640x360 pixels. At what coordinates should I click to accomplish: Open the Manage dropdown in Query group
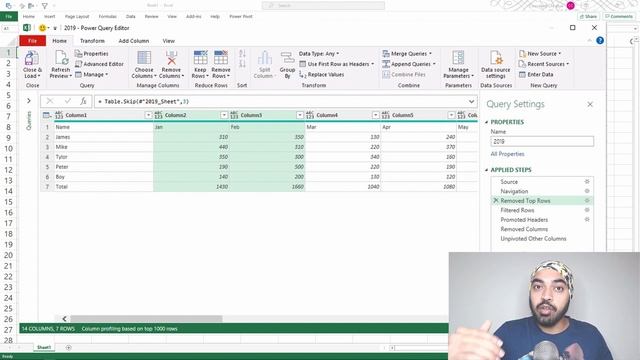point(92,75)
